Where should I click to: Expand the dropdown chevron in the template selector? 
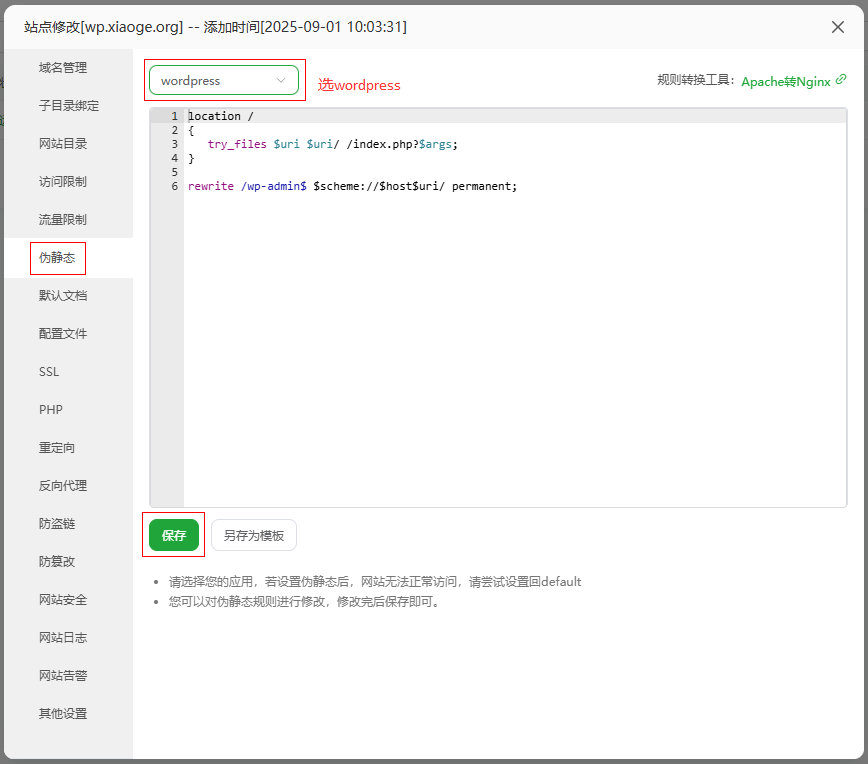tap(281, 80)
